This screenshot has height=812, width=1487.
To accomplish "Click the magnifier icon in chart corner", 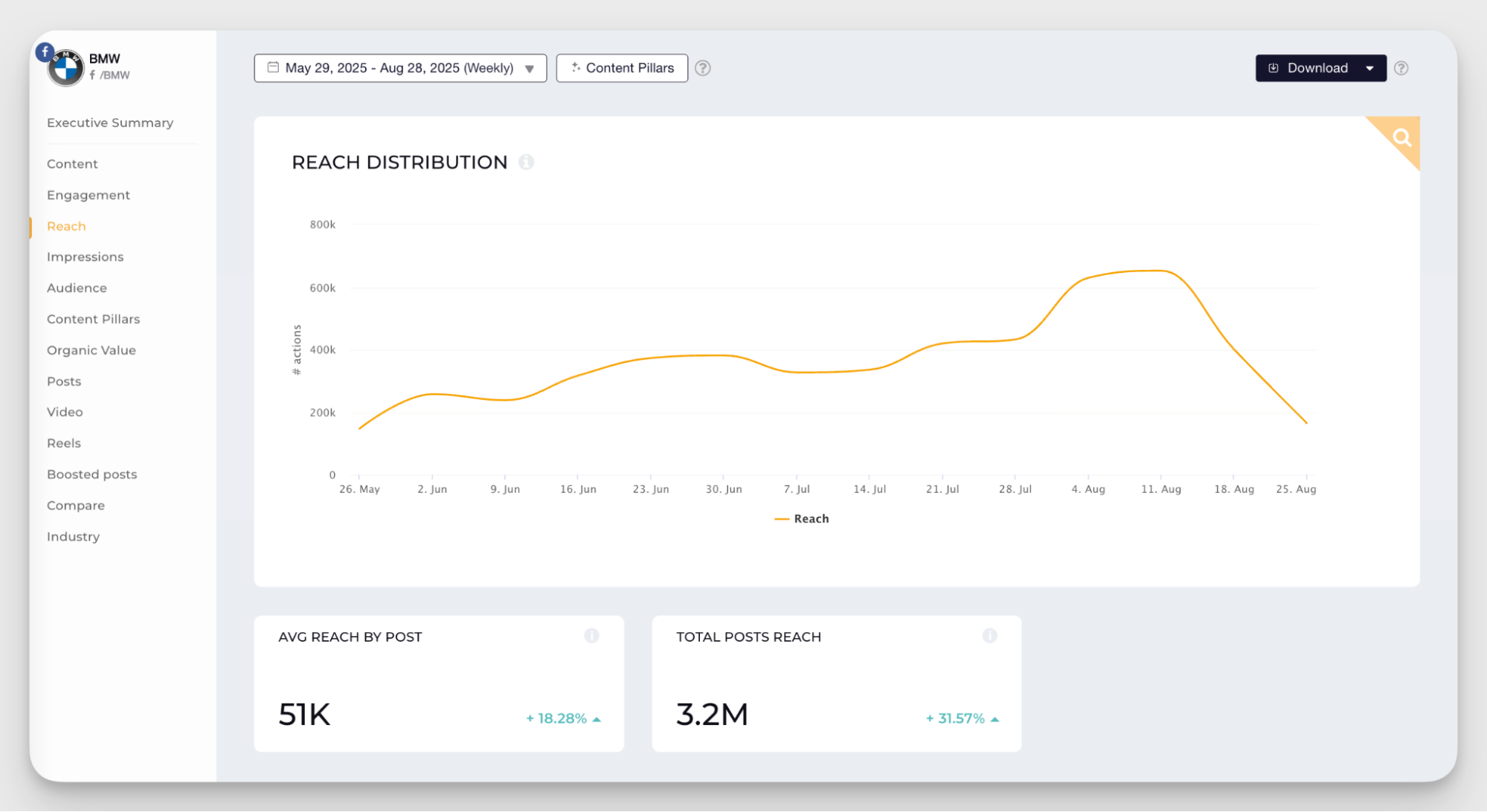I will (x=1401, y=138).
